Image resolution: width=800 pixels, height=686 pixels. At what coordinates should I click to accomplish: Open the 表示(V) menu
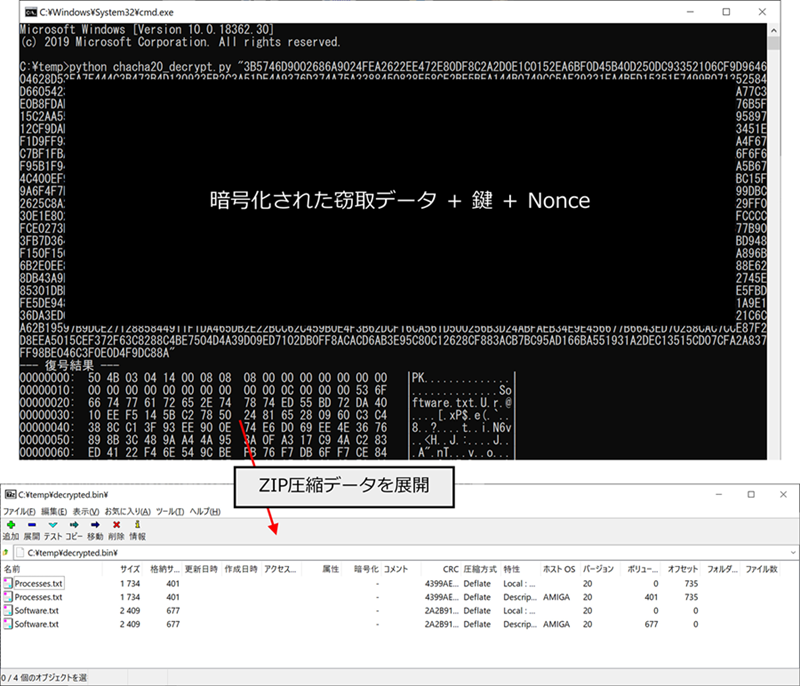coord(86,512)
